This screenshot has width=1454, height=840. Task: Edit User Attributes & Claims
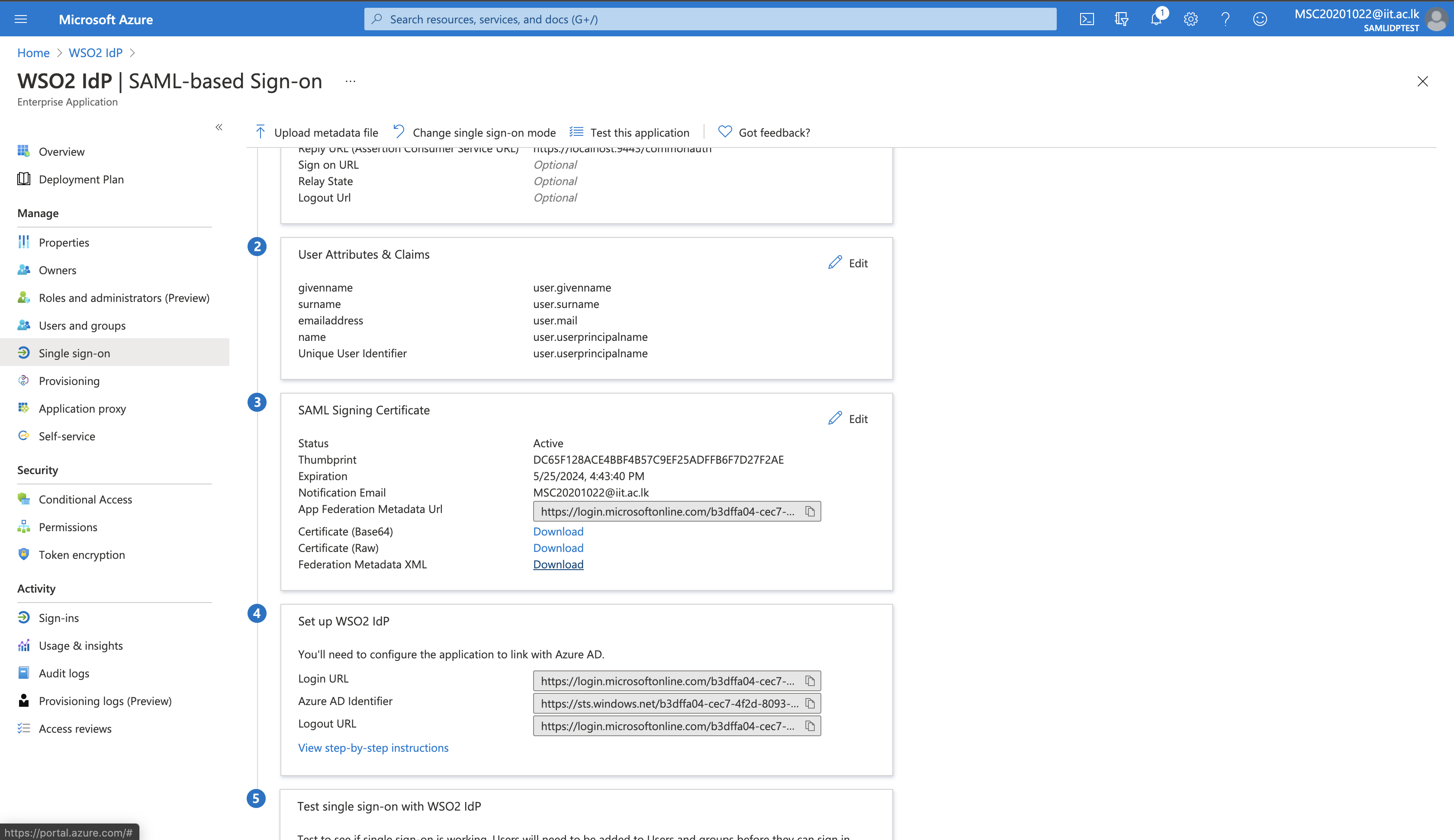point(848,263)
